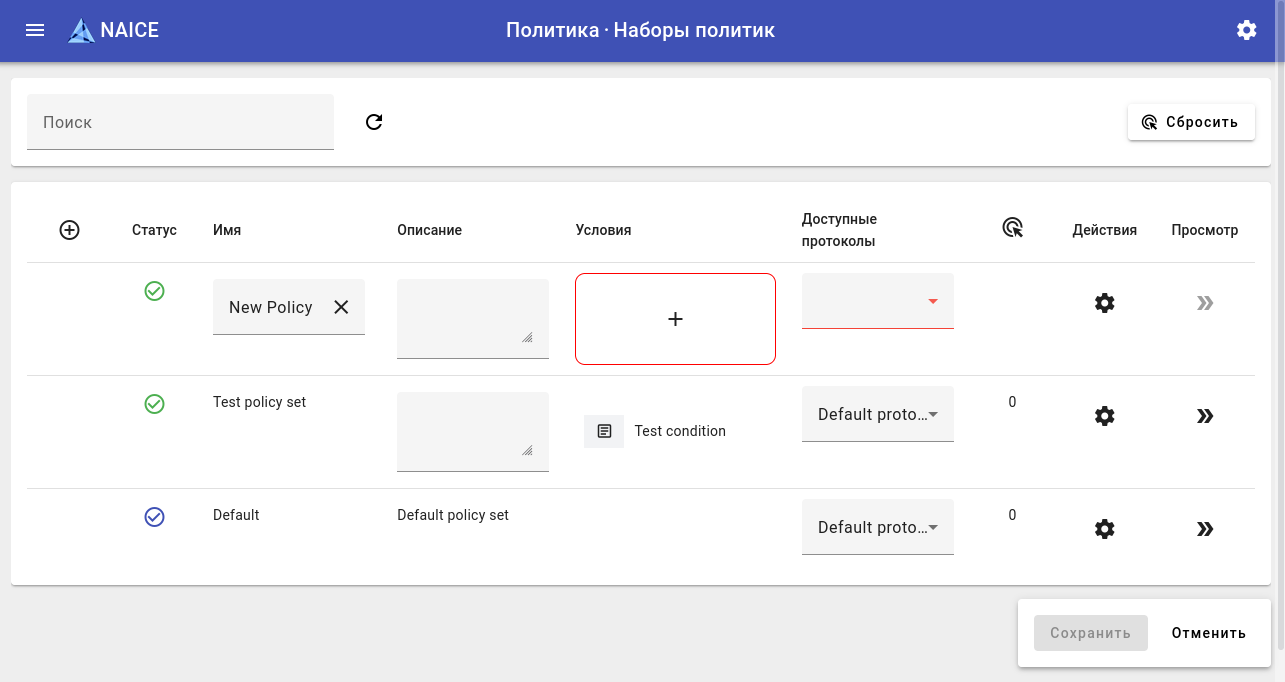
Task: Click the Test condition document icon
Action: (x=604, y=431)
